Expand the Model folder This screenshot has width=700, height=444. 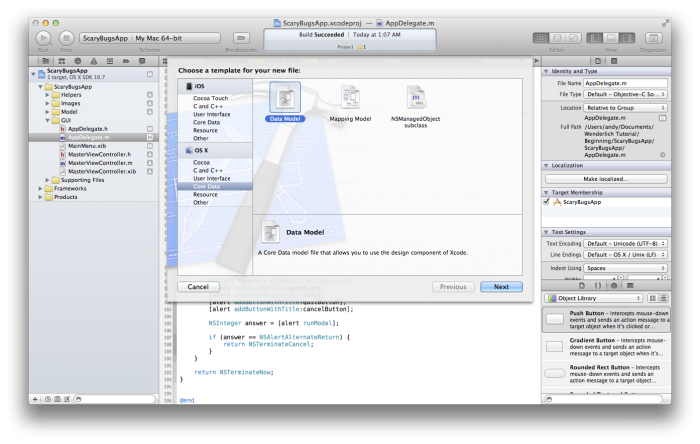(47, 112)
